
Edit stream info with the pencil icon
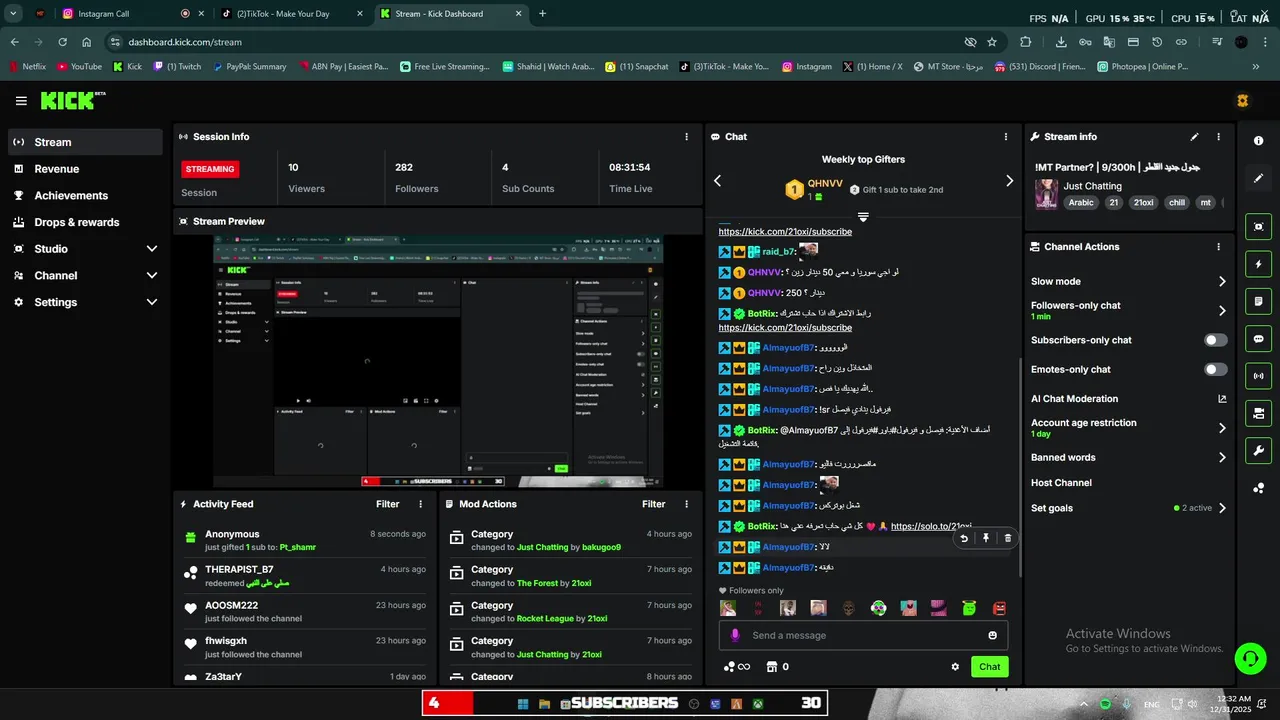click(1194, 137)
